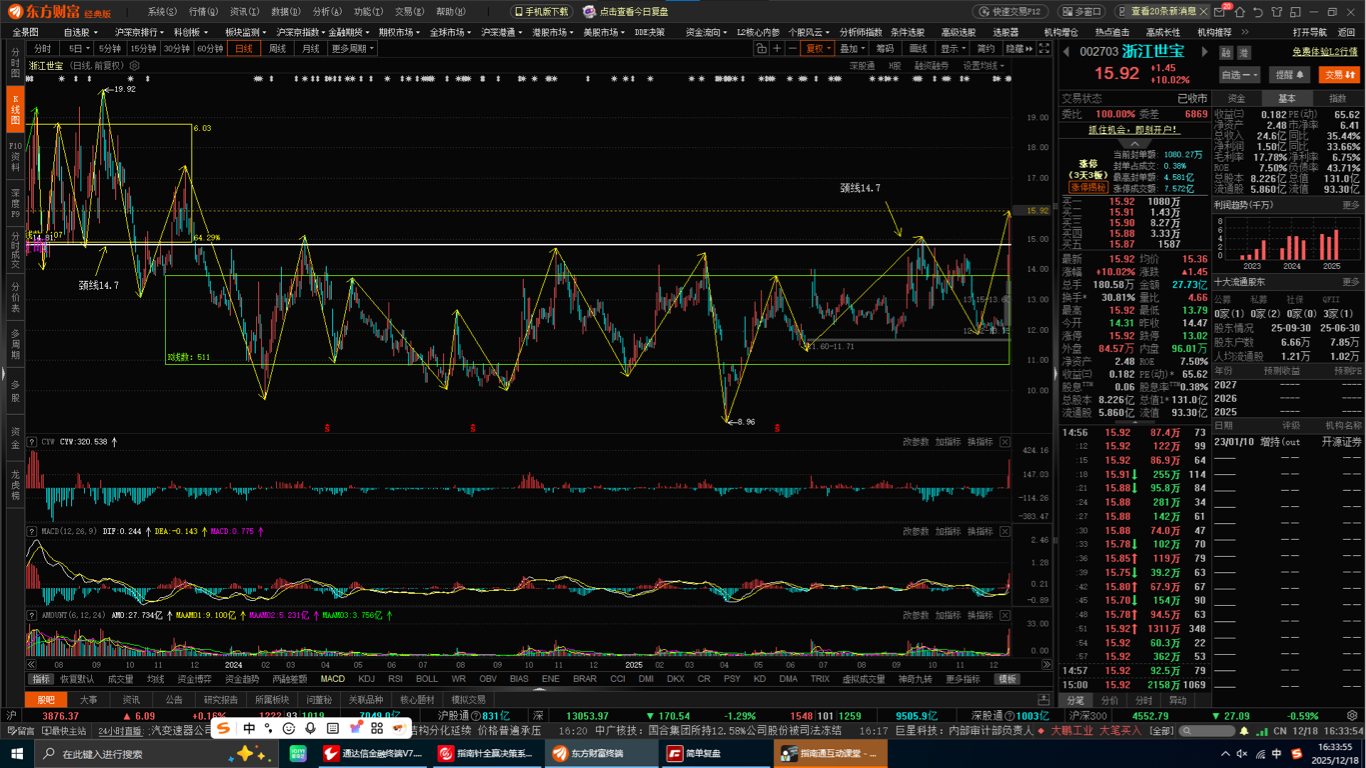Open the 系统(S) menu
The width and height of the screenshot is (1366, 768).
[162, 11]
